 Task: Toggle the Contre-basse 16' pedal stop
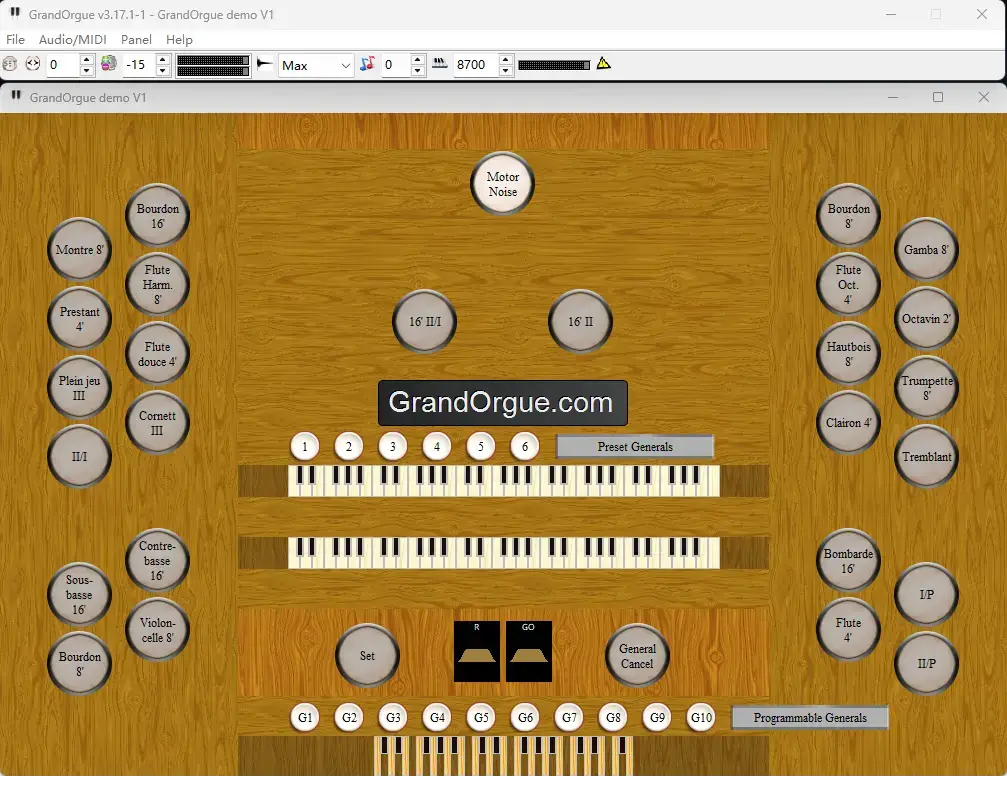click(157, 561)
